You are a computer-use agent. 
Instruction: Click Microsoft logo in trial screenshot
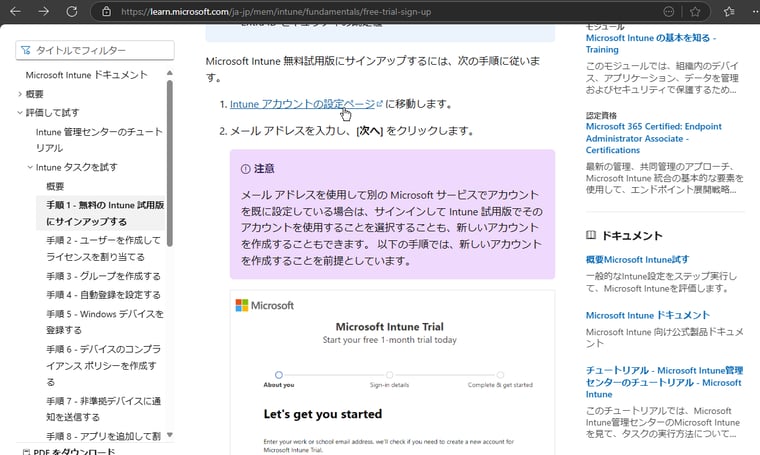point(265,305)
